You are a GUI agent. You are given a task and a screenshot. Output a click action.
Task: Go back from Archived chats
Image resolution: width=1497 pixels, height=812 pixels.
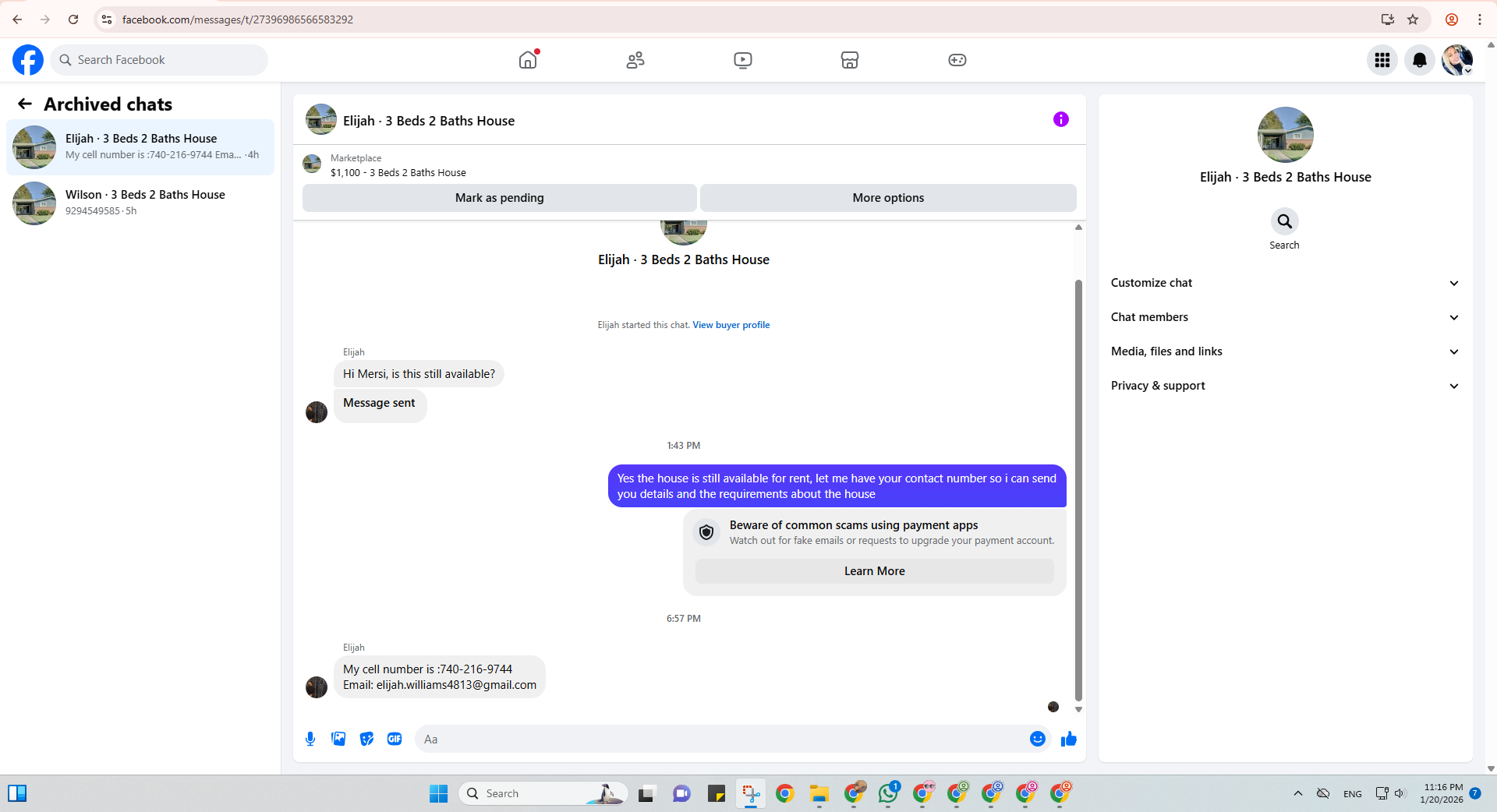(x=25, y=104)
